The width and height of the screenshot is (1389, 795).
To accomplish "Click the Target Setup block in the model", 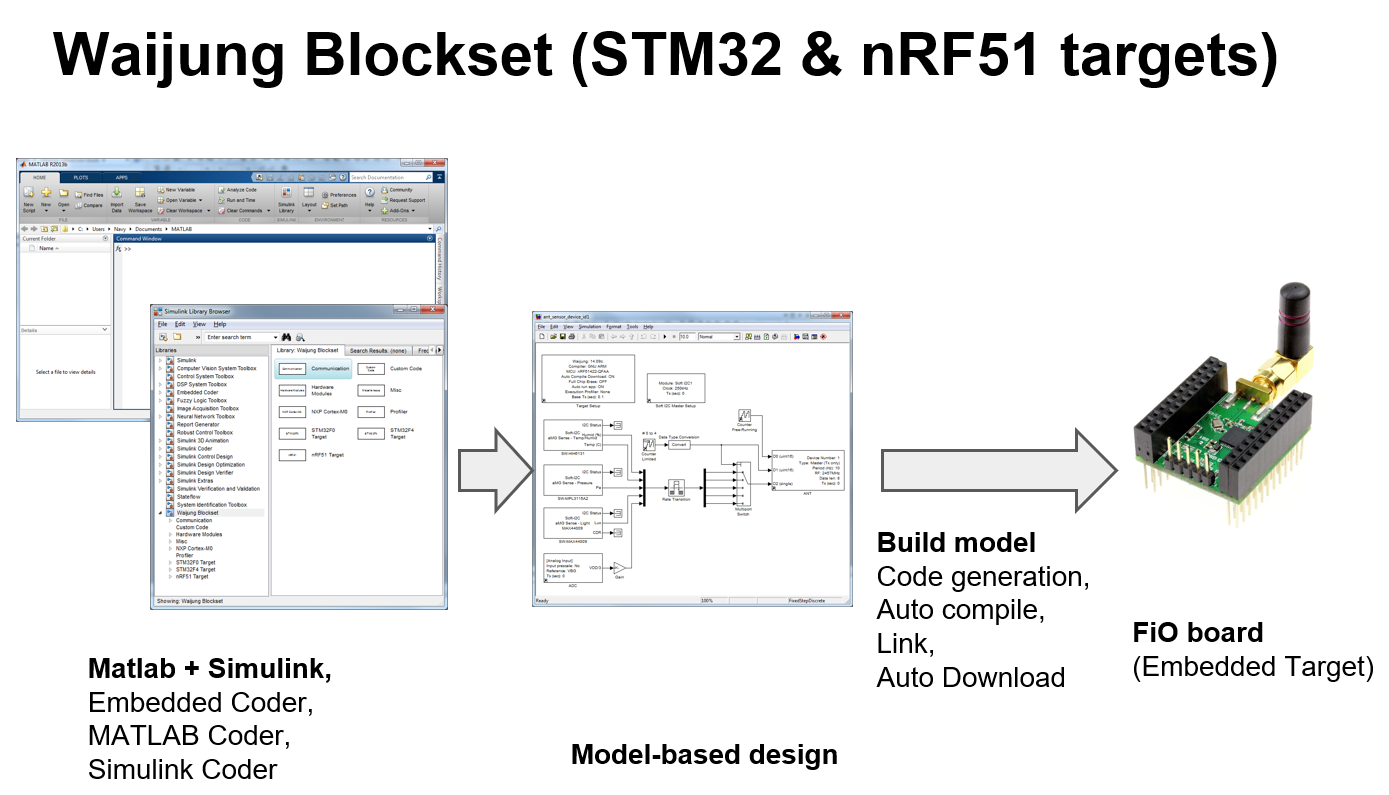I will tap(588, 379).
